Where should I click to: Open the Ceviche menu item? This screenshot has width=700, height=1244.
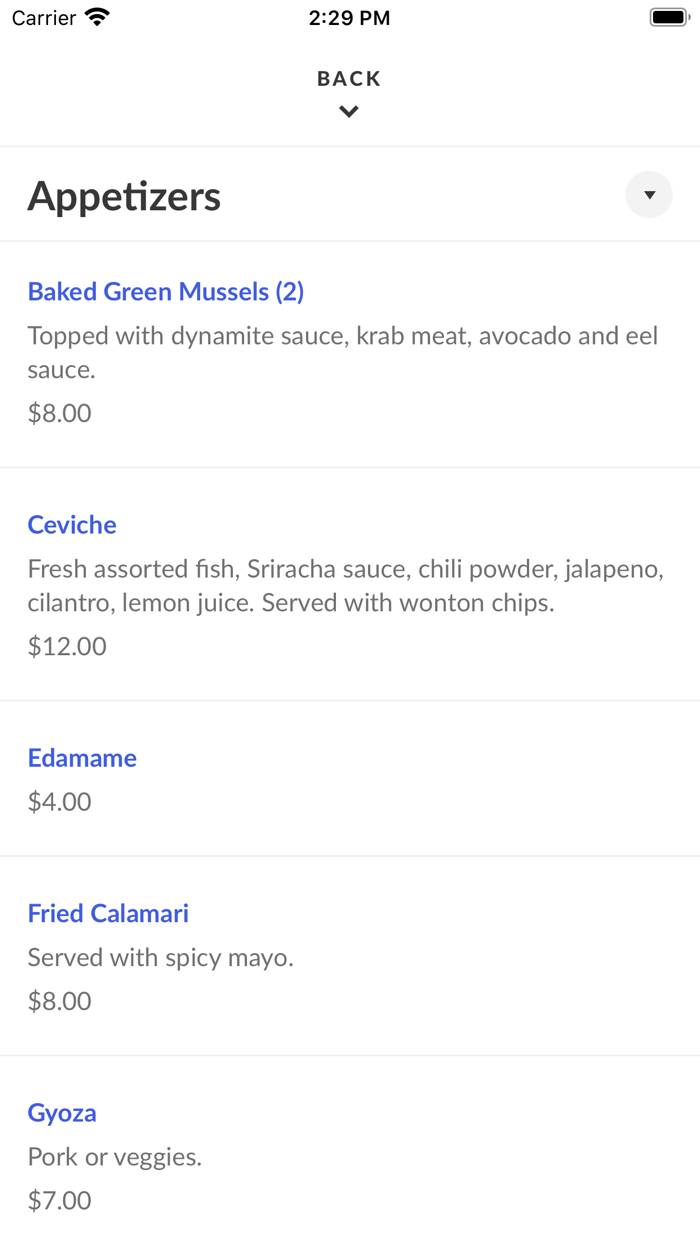[72, 525]
